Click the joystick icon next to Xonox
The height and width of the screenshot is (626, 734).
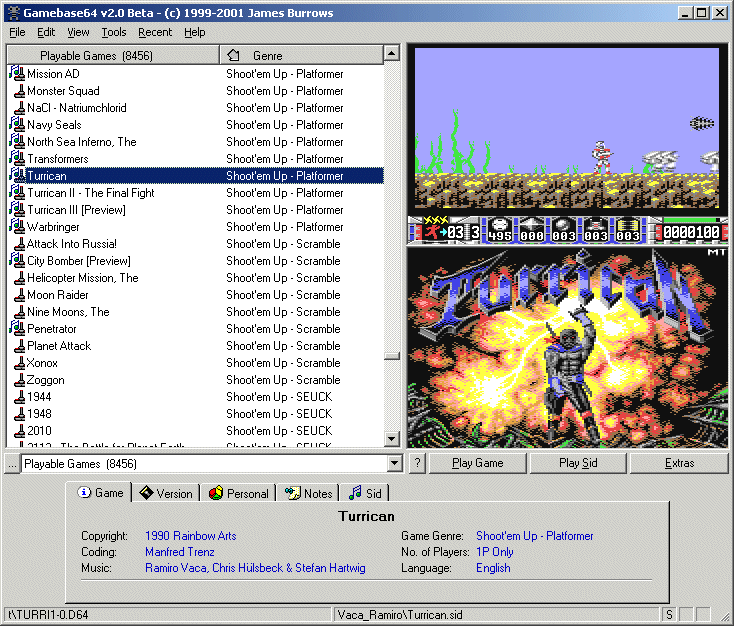click(19, 362)
